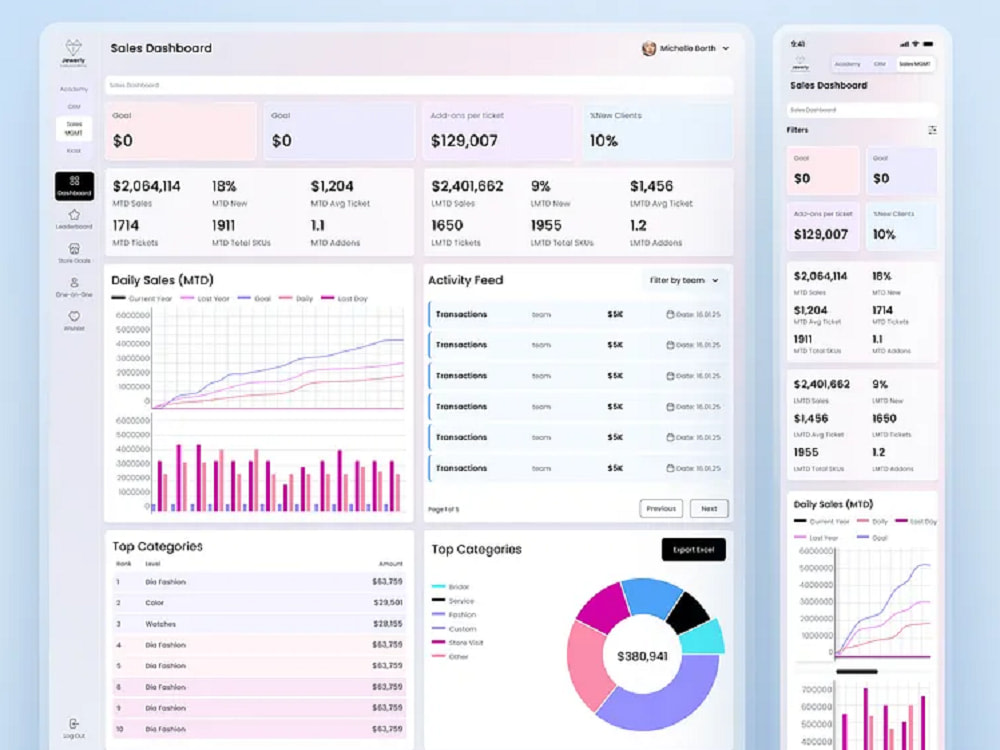This screenshot has width=1000, height=750.
Task: Open the Filters slider icon in mobile view
Action: pos(932,130)
